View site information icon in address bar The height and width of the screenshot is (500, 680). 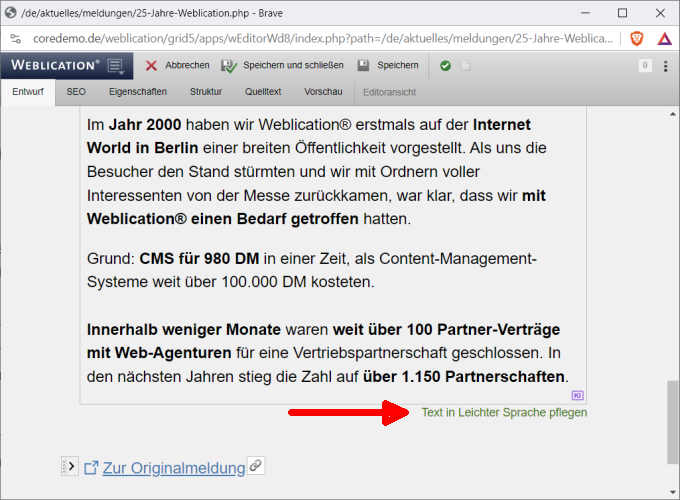(16, 39)
